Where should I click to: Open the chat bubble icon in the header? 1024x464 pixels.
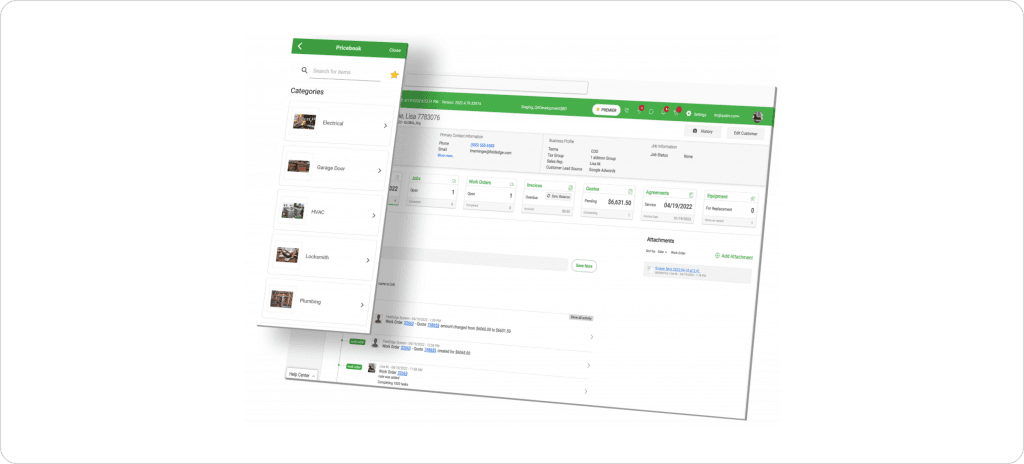click(x=651, y=111)
